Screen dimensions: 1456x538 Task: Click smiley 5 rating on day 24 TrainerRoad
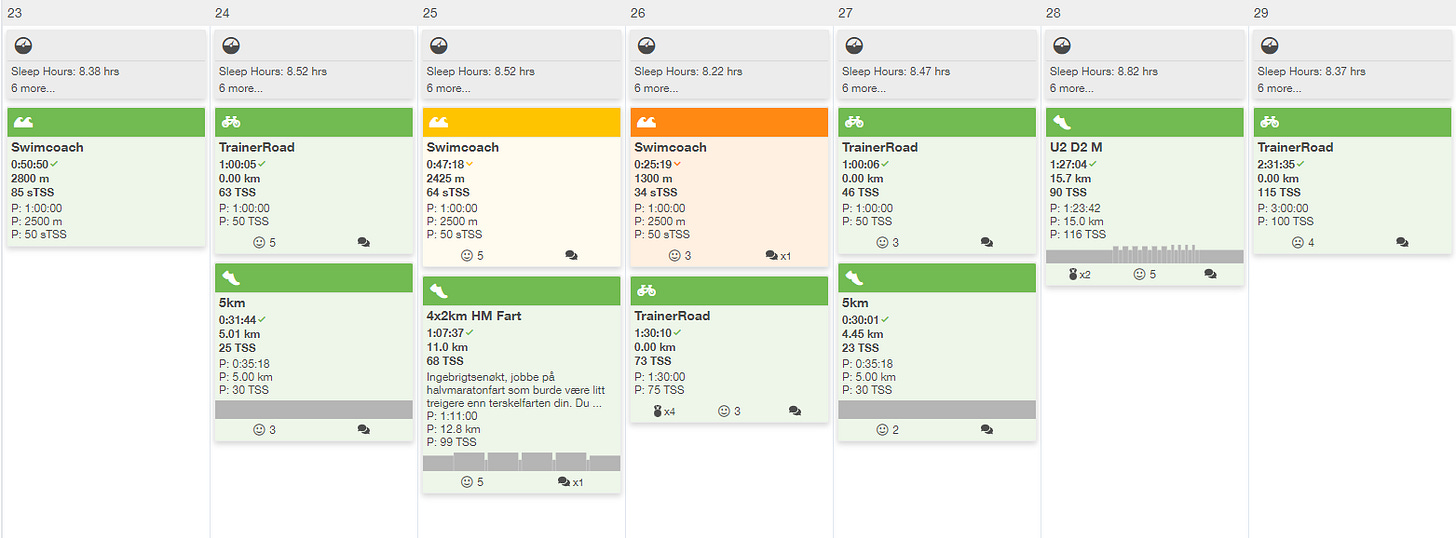(x=264, y=242)
